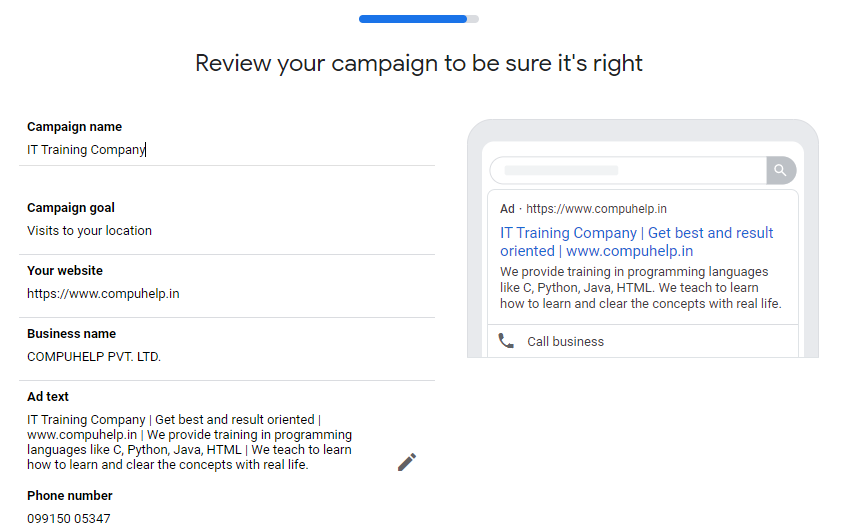Click the pencil icon to edit ad text
866x528 pixels.
[x=406, y=462]
